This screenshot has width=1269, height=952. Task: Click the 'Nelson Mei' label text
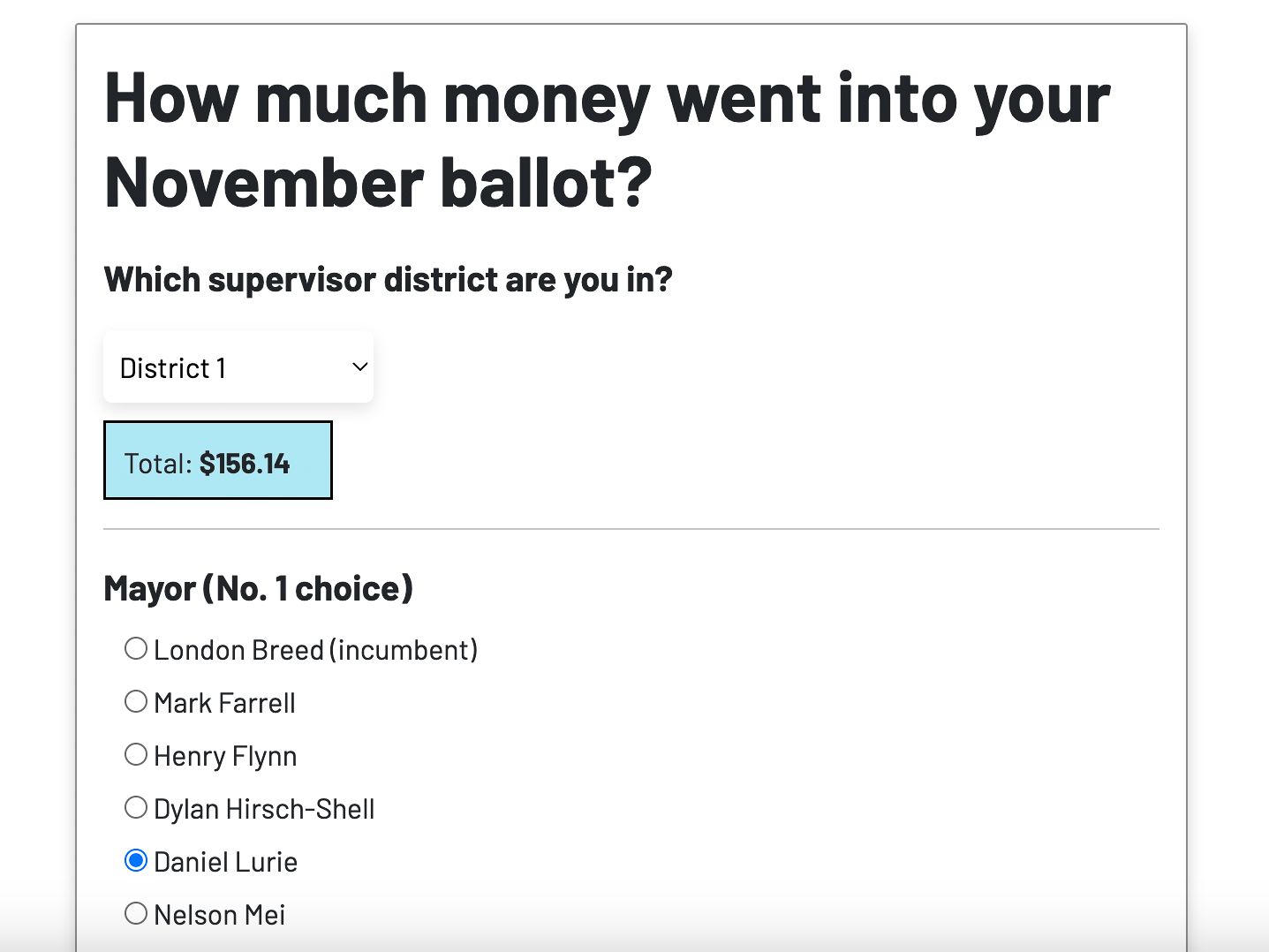pos(219,914)
